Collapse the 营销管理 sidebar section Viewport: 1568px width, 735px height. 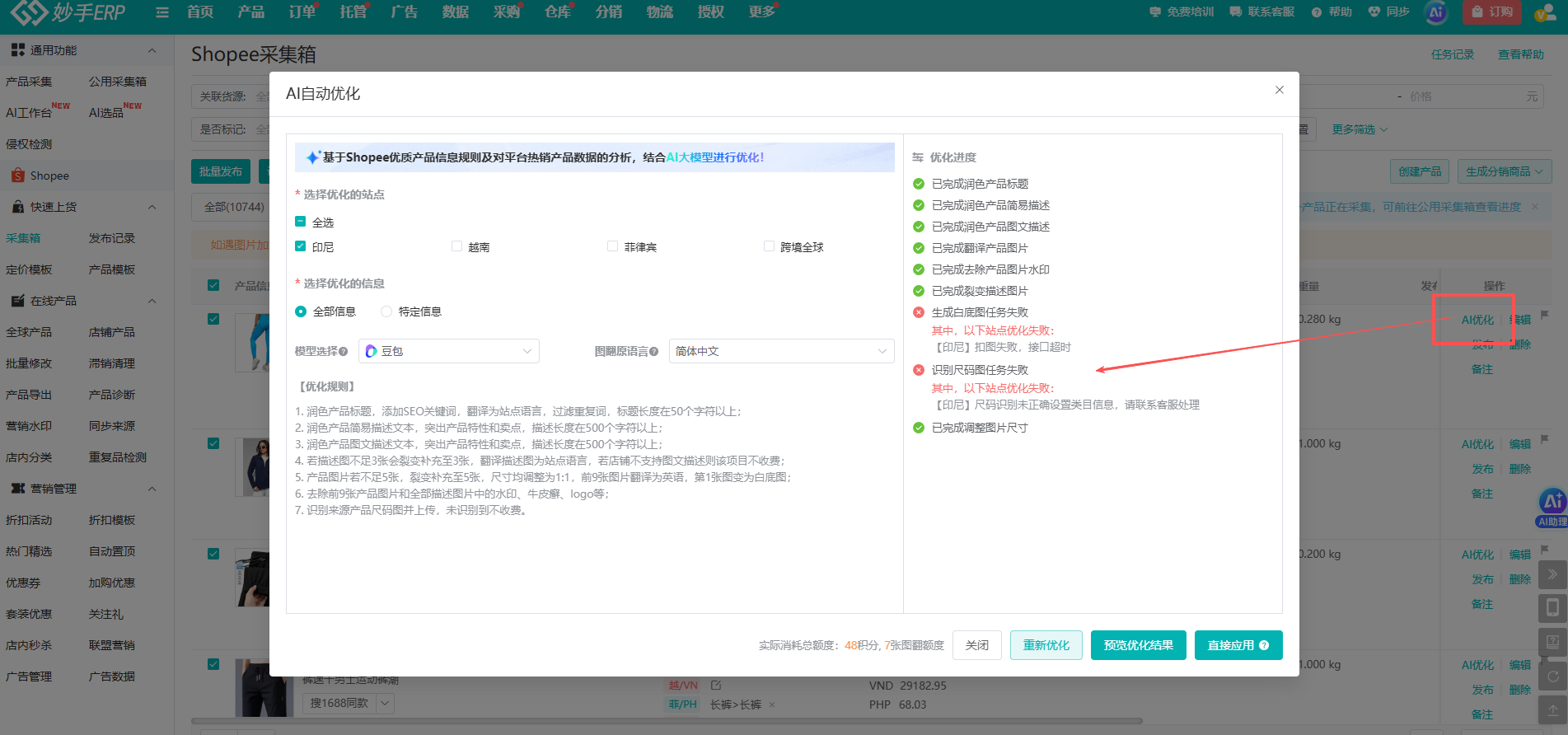[152, 489]
